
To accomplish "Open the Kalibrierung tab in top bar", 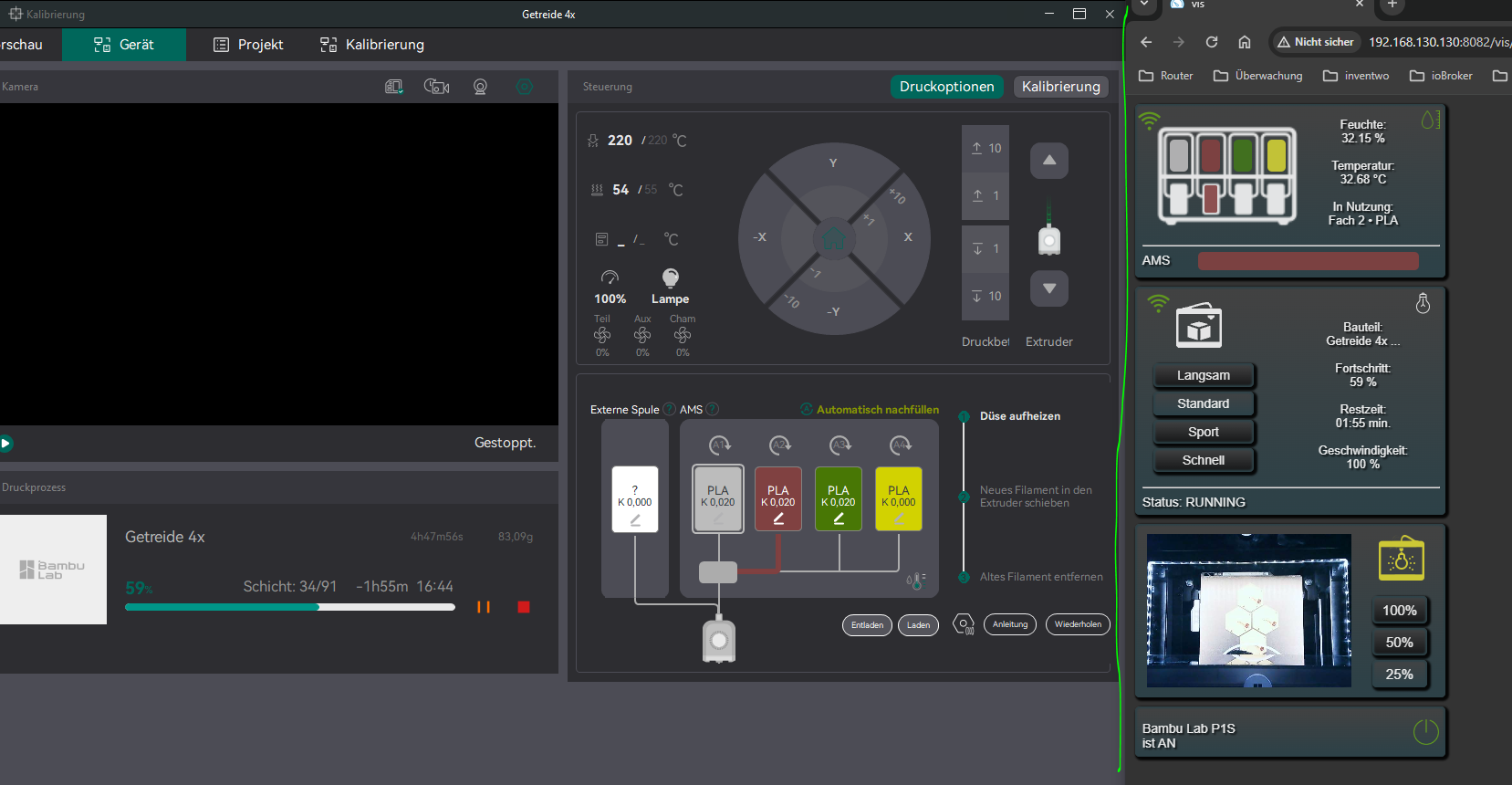I will click(x=372, y=45).
